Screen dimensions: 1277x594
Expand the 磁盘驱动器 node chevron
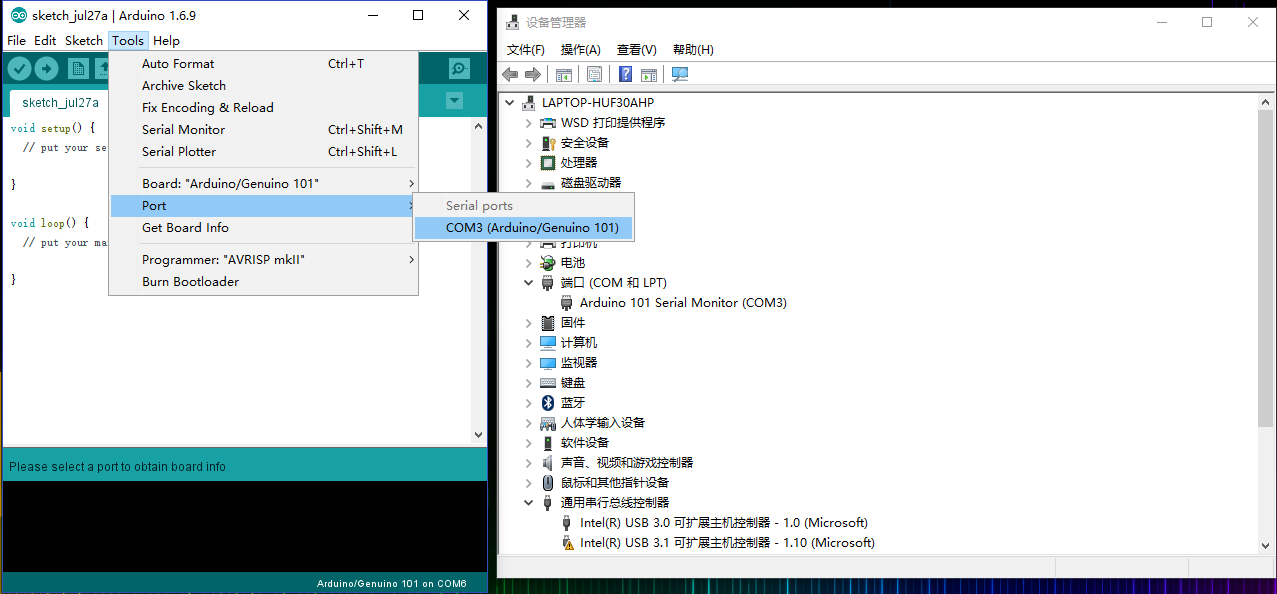(x=529, y=182)
